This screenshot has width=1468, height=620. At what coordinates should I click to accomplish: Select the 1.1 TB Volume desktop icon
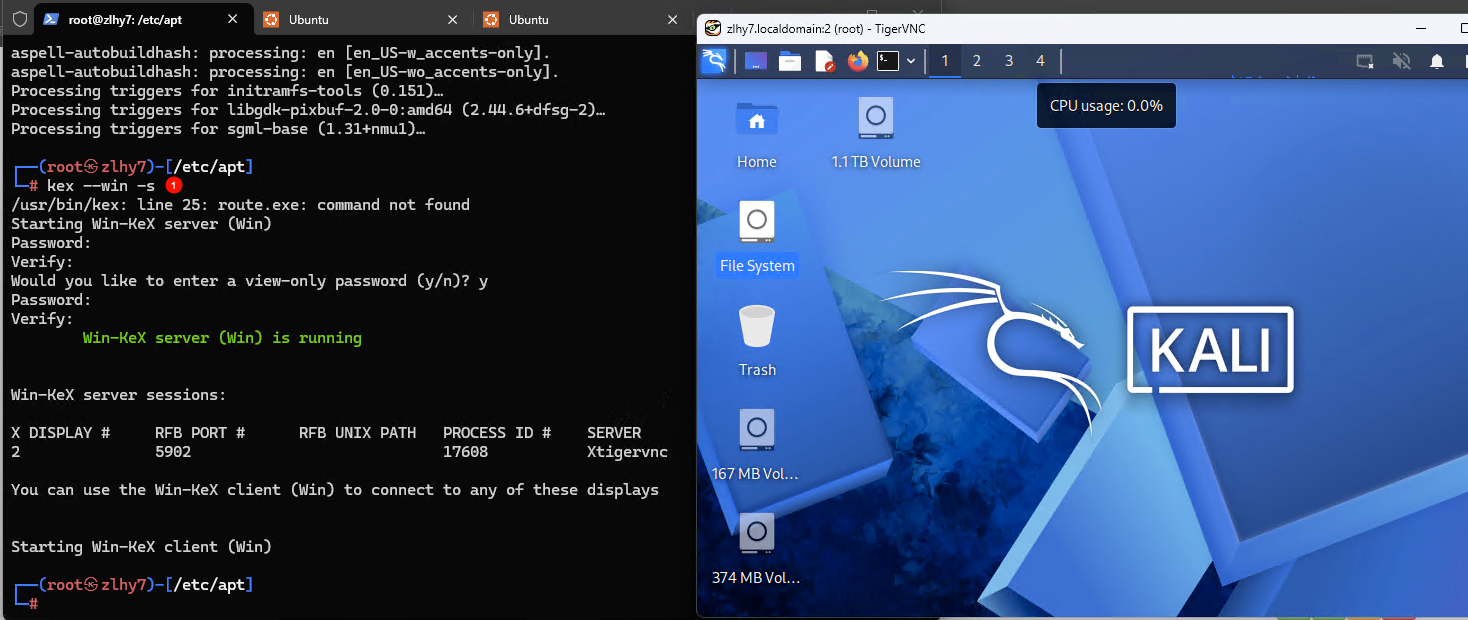pyautogui.click(x=876, y=134)
